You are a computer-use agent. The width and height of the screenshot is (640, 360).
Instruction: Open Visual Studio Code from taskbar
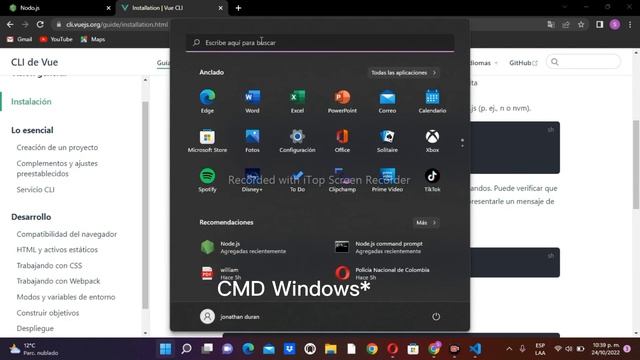point(475,349)
